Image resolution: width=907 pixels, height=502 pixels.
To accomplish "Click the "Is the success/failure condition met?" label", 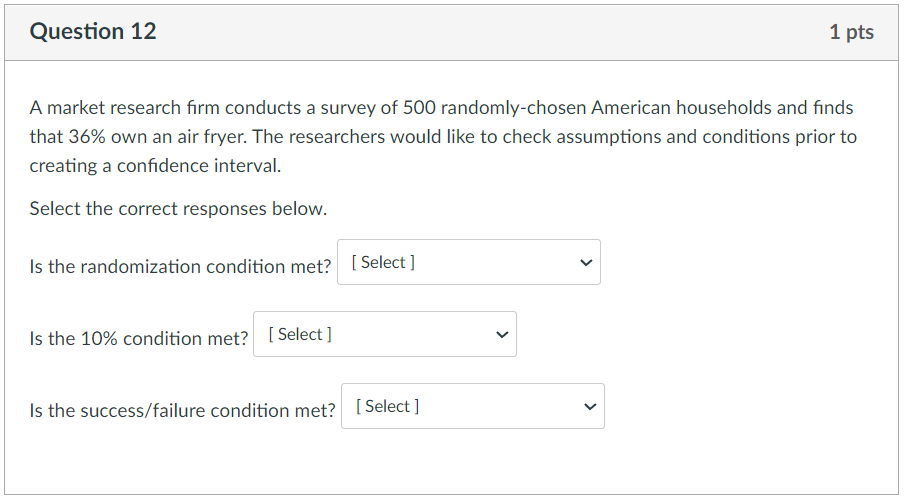I will 183,411.
